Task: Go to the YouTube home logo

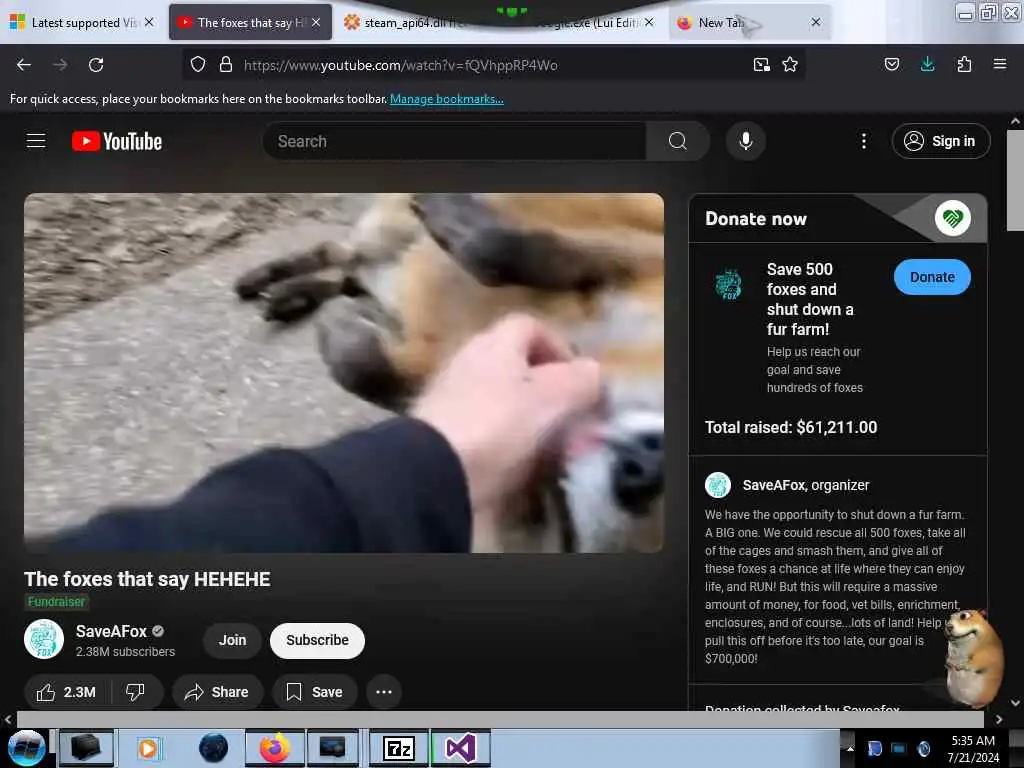Action: pos(117,141)
